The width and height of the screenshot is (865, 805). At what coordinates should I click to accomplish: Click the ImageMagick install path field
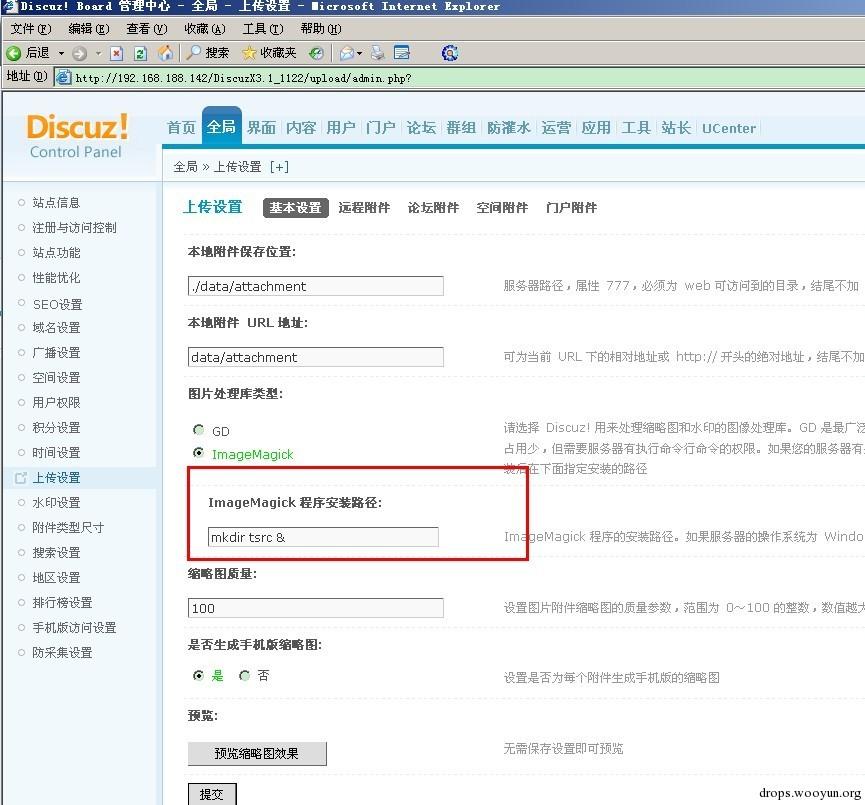pos(323,537)
